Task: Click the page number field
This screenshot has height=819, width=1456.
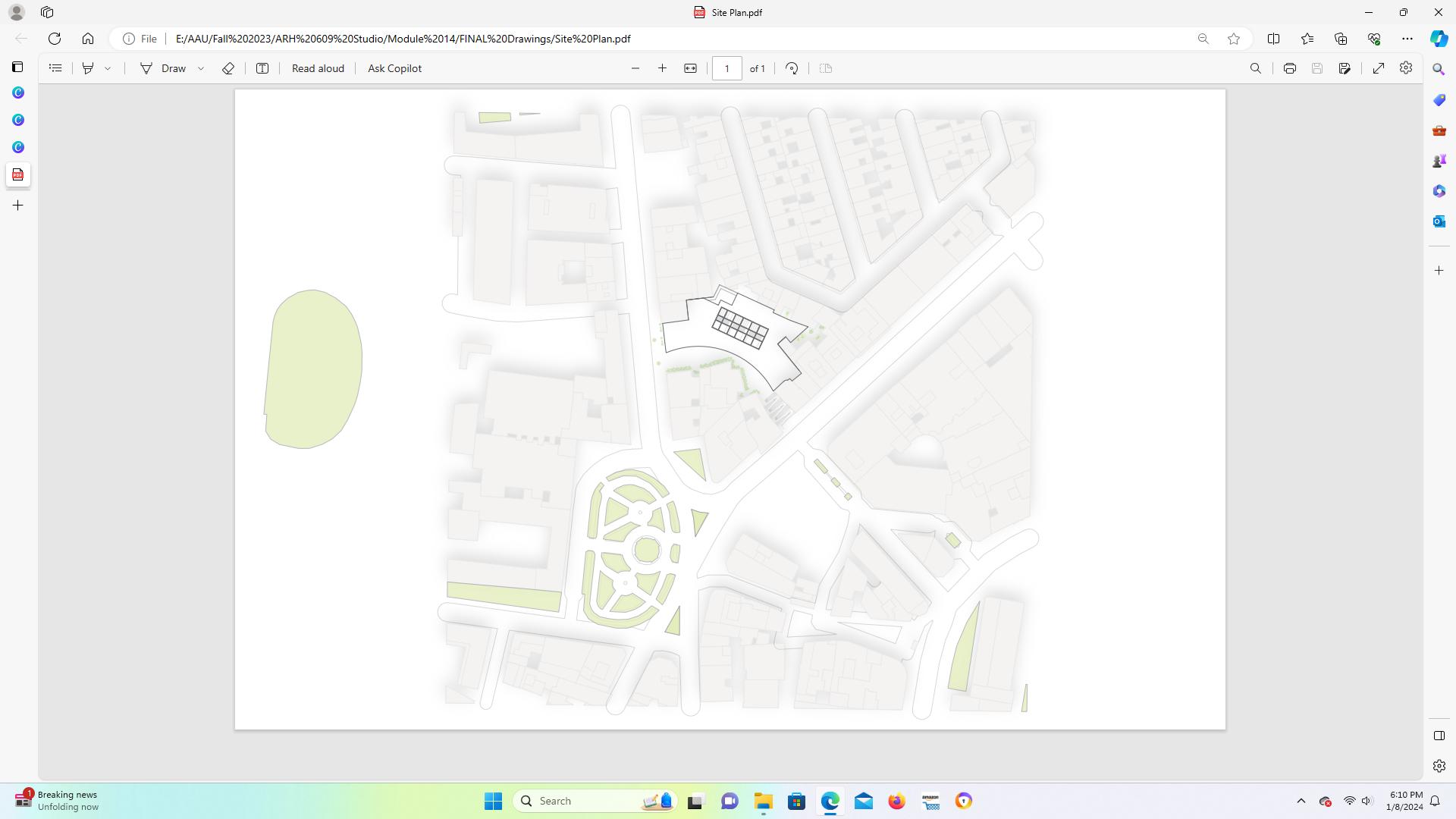Action: point(726,68)
